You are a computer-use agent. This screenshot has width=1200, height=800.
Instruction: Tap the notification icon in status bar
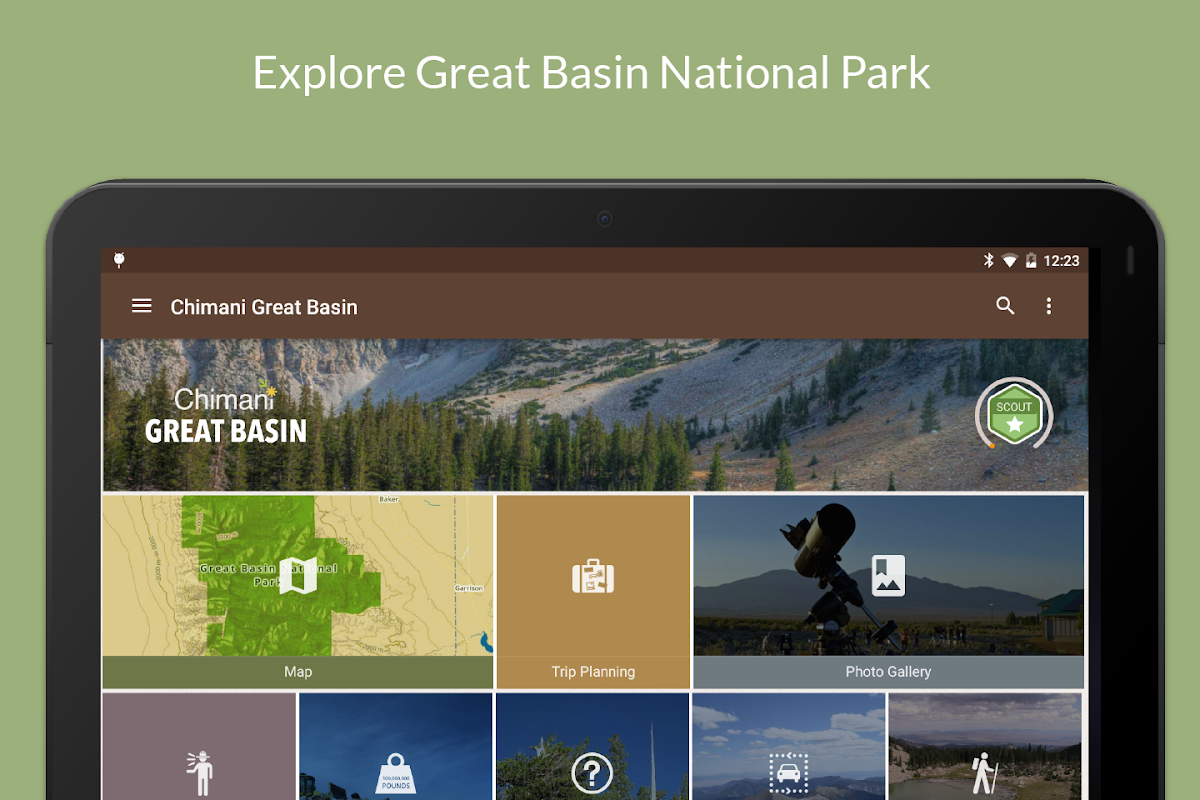coord(119,261)
